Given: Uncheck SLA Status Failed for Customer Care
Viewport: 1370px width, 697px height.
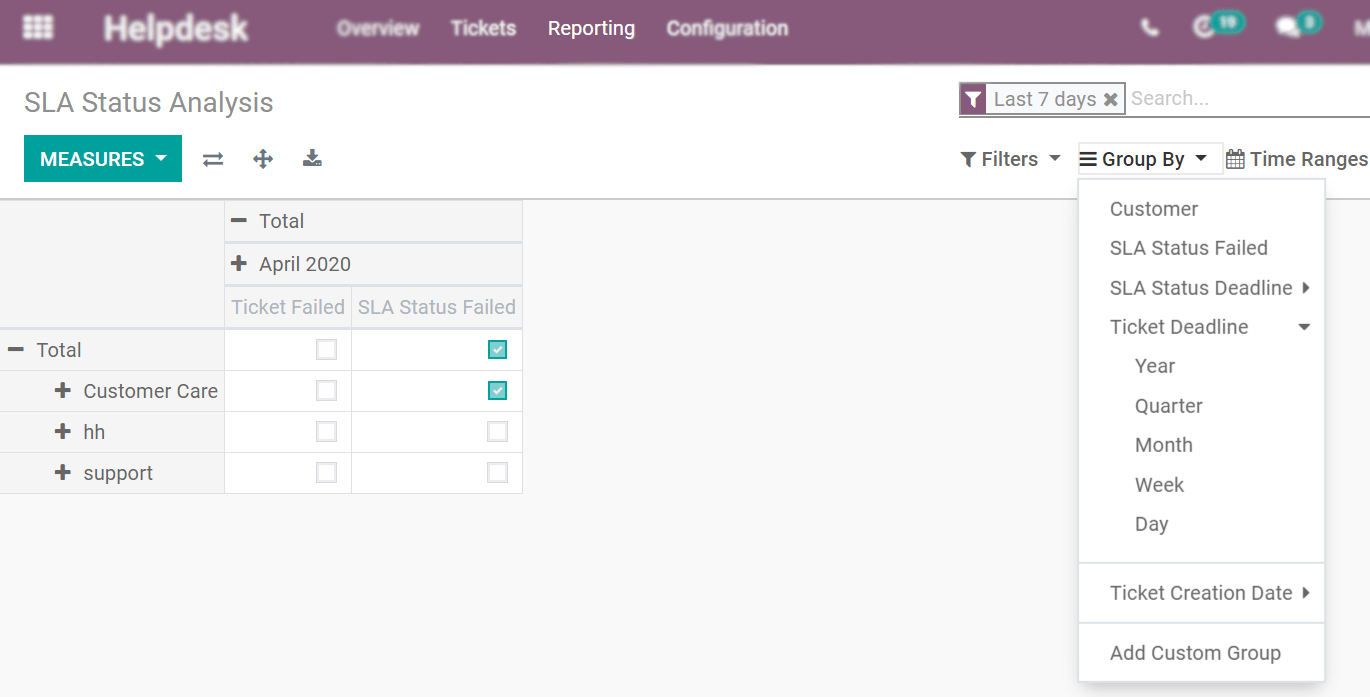Looking at the screenshot, I should pyautogui.click(x=497, y=390).
